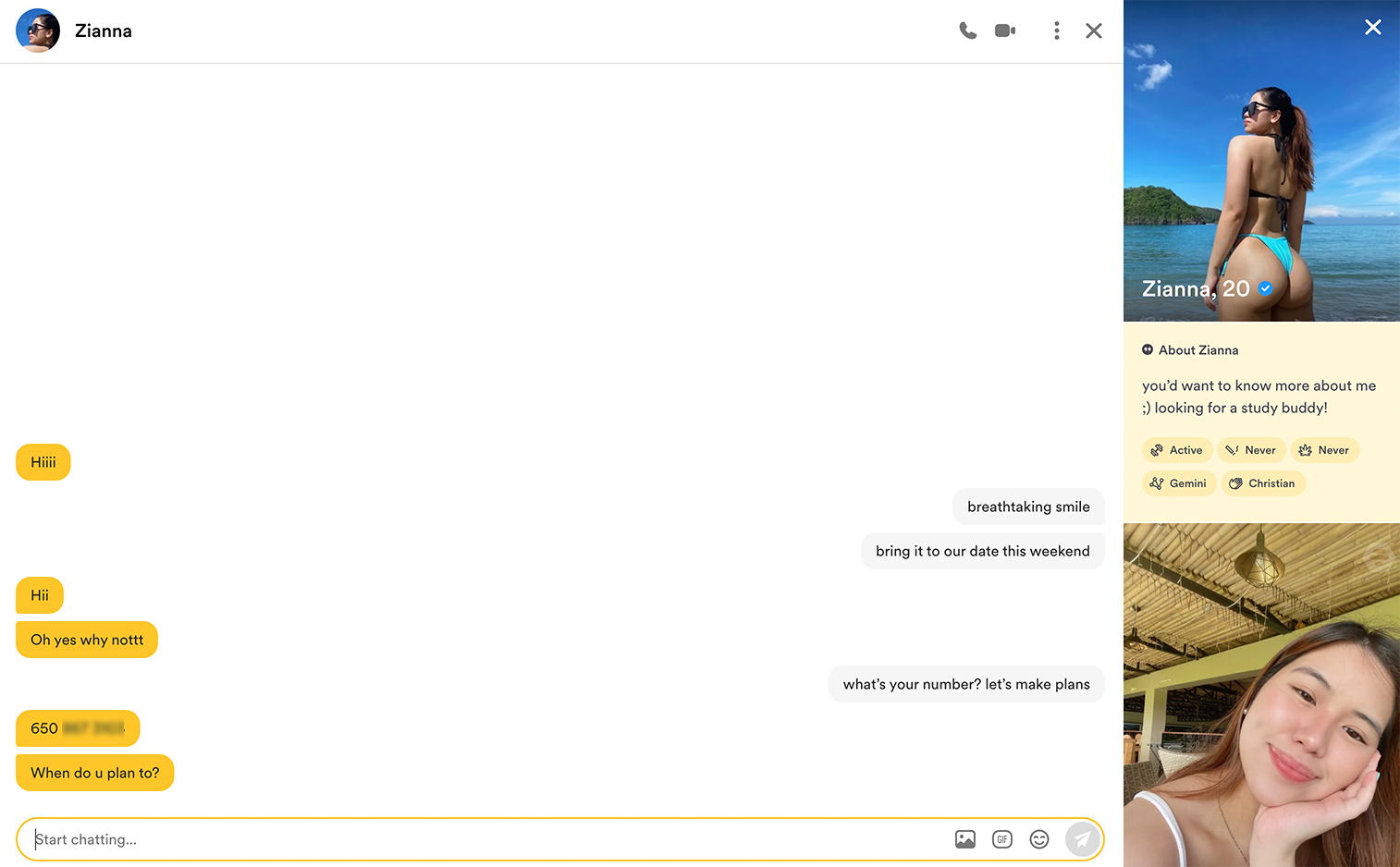
Task: Select the Gemini zodiac badge
Action: (x=1179, y=483)
